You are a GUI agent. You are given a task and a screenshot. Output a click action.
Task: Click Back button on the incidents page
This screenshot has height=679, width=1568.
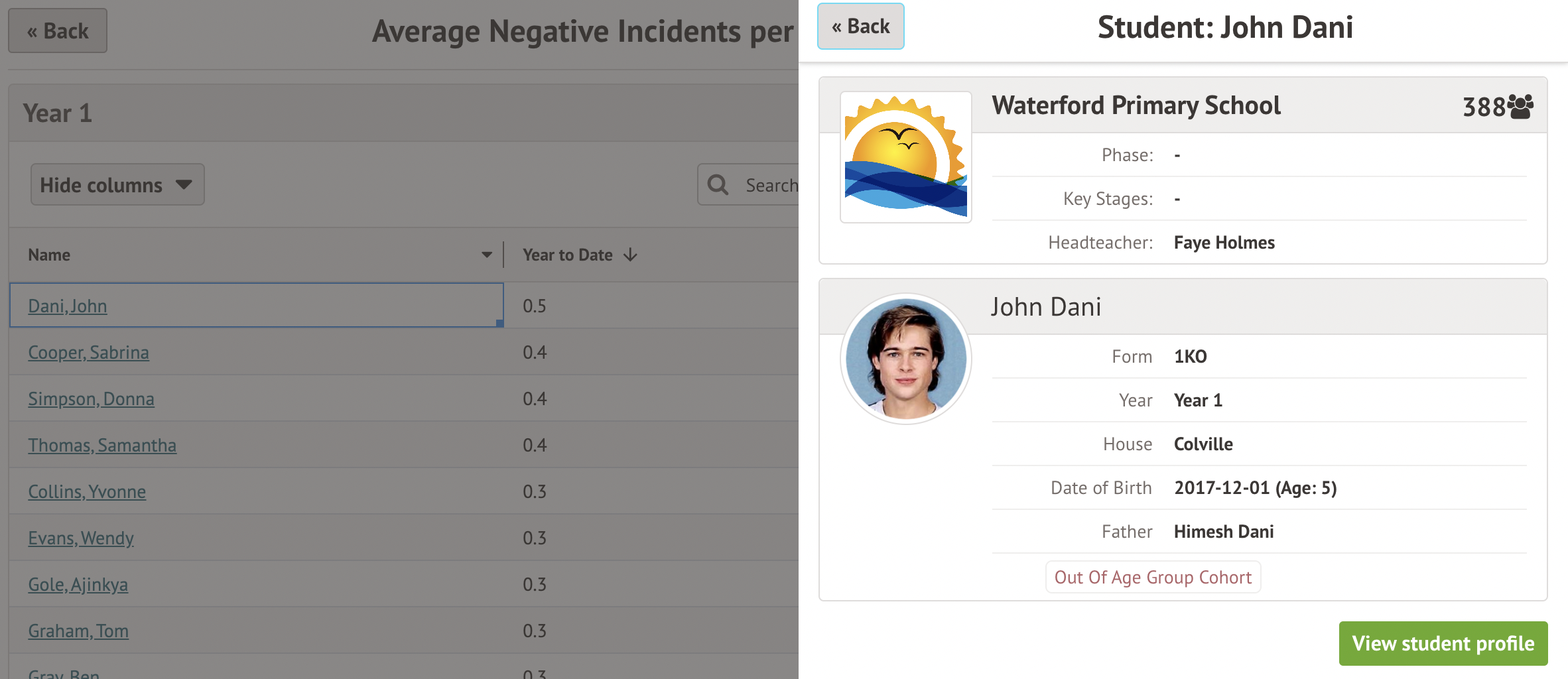[58, 31]
